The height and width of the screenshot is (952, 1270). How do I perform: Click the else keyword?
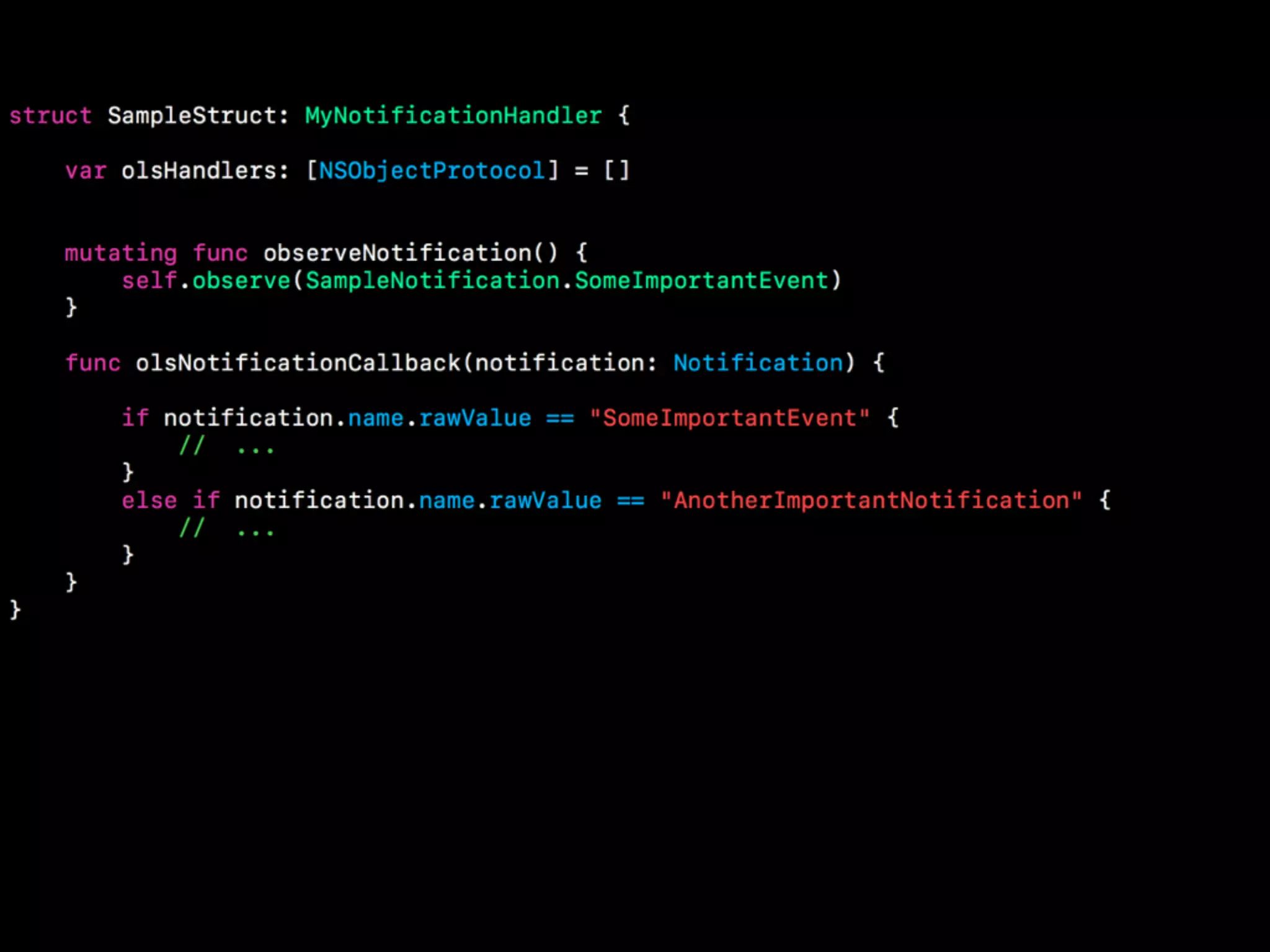click(149, 501)
